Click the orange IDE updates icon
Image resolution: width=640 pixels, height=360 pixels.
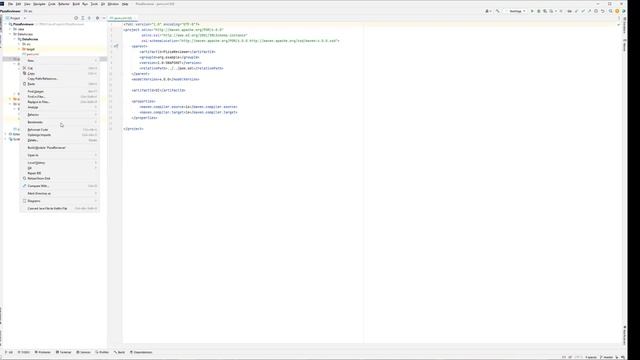click(617, 11)
